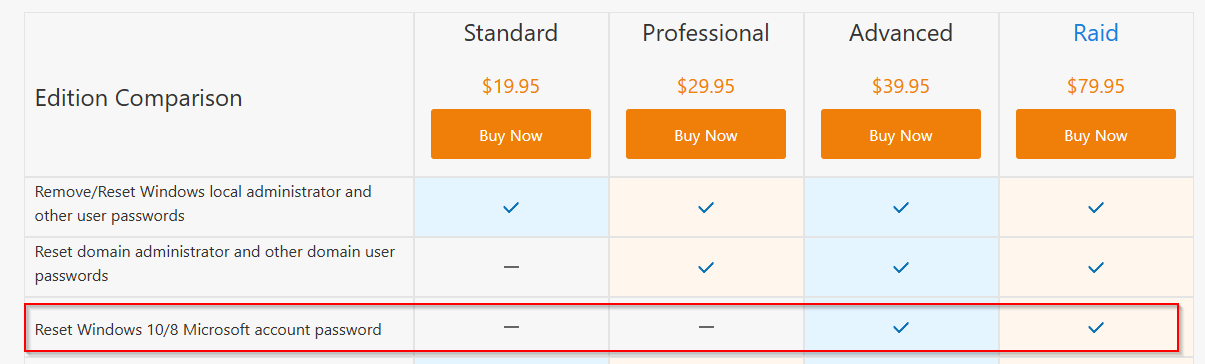This screenshot has width=1205, height=364.
Task: Click Standard dash for domain administrator reset
Action: click(511, 267)
